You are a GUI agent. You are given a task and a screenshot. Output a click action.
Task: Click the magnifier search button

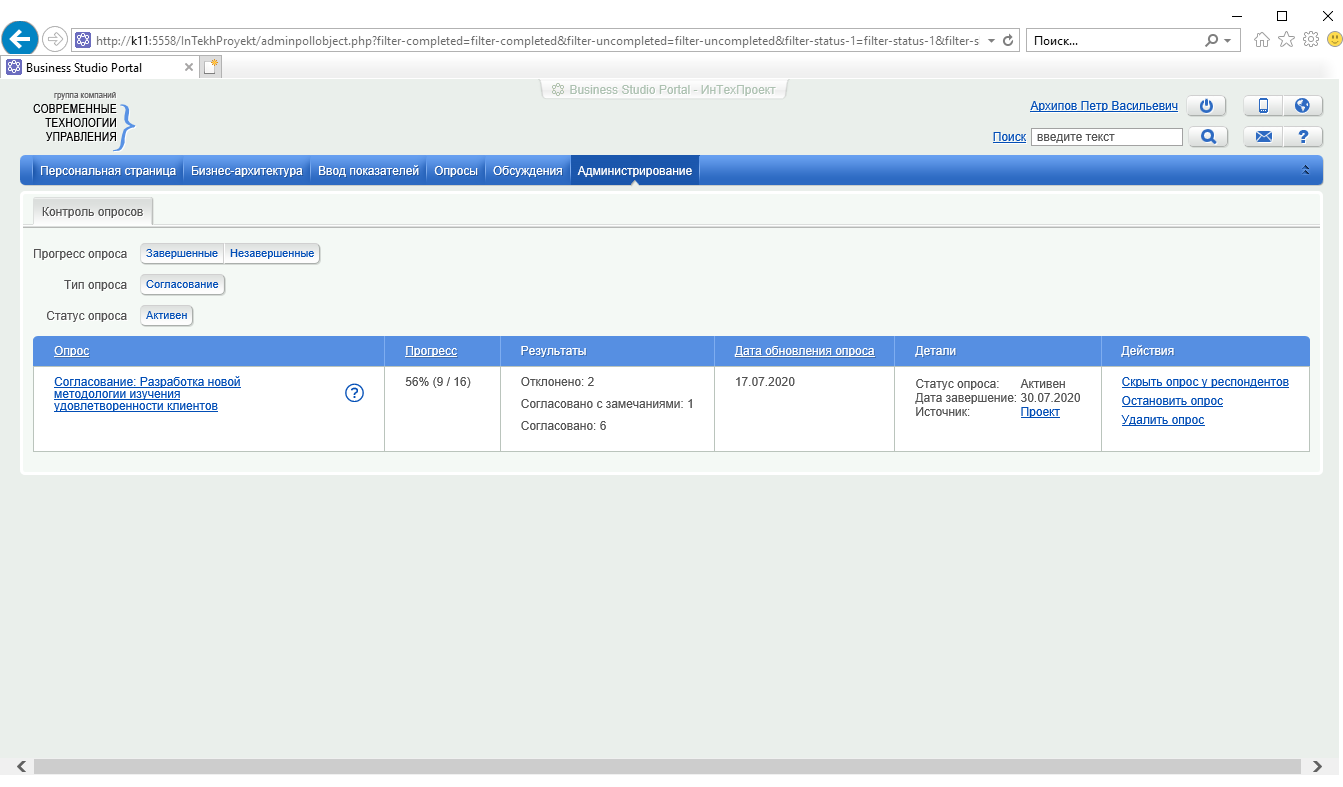click(x=1208, y=137)
